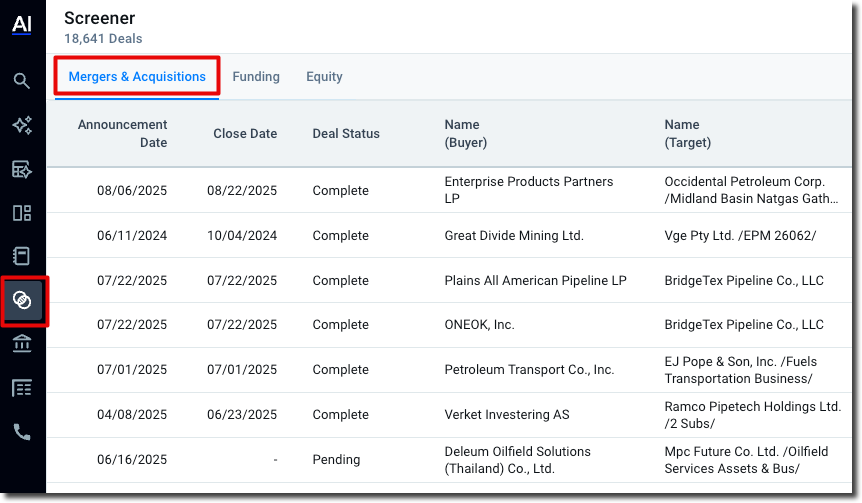Open the bank building icon in the sidebar
This screenshot has width=862, height=503.
tap(22, 344)
